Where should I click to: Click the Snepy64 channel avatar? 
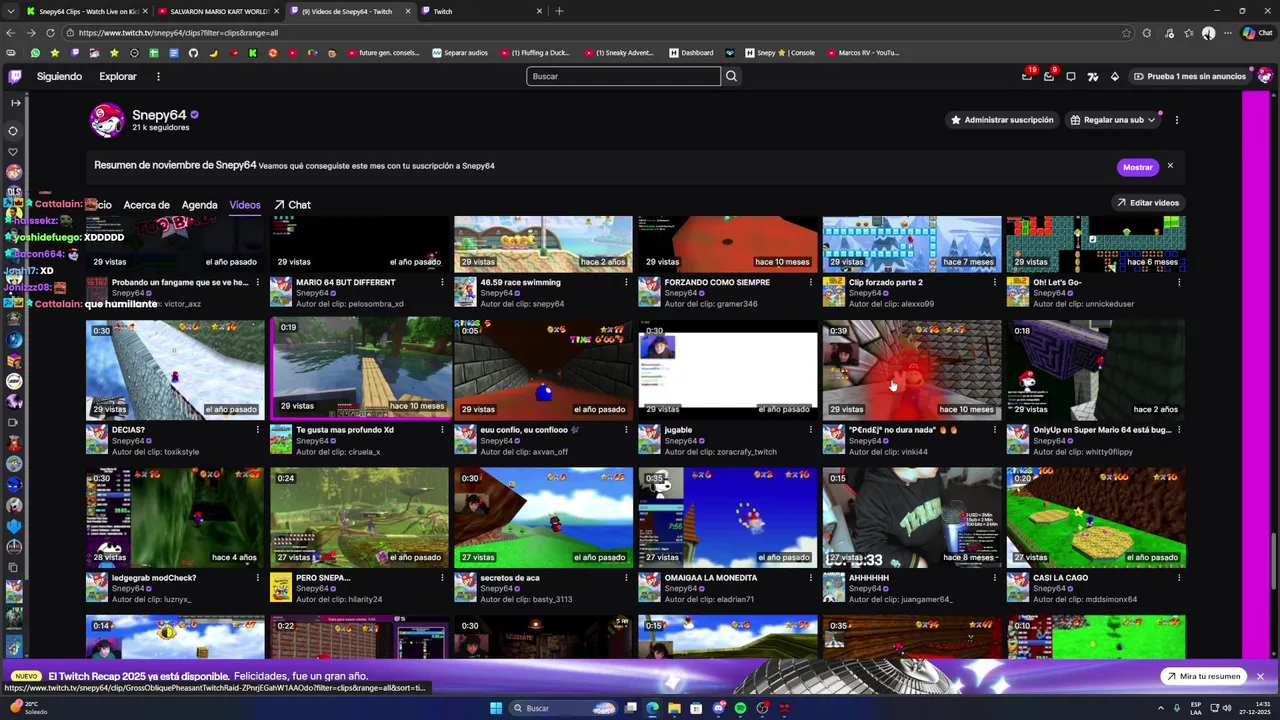coord(106,120)
